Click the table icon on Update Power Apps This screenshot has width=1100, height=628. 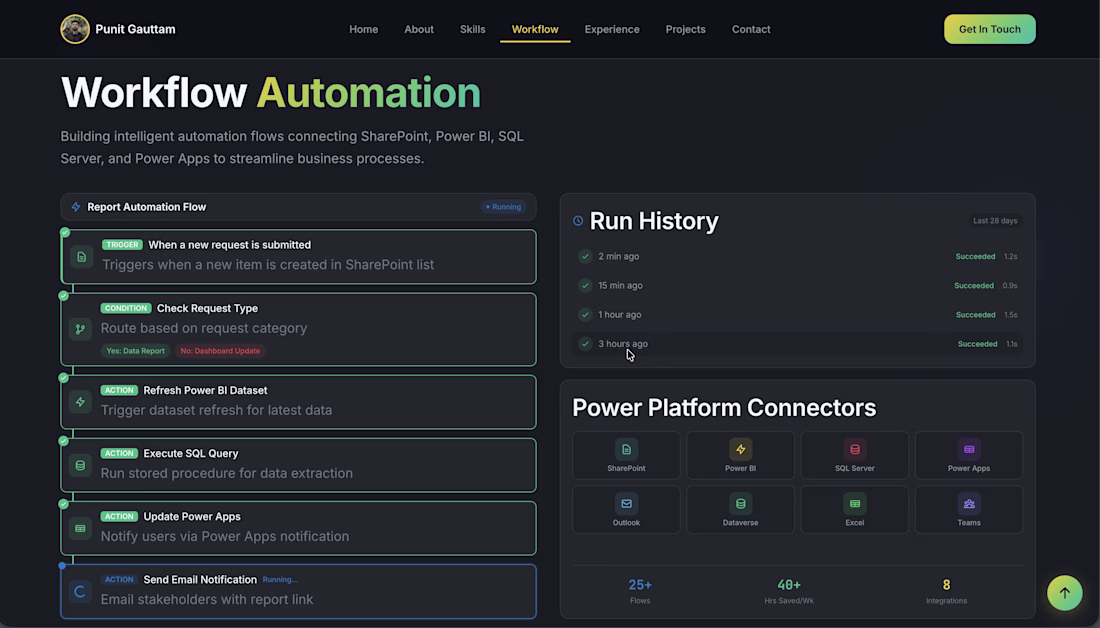[x=80, y=528]
